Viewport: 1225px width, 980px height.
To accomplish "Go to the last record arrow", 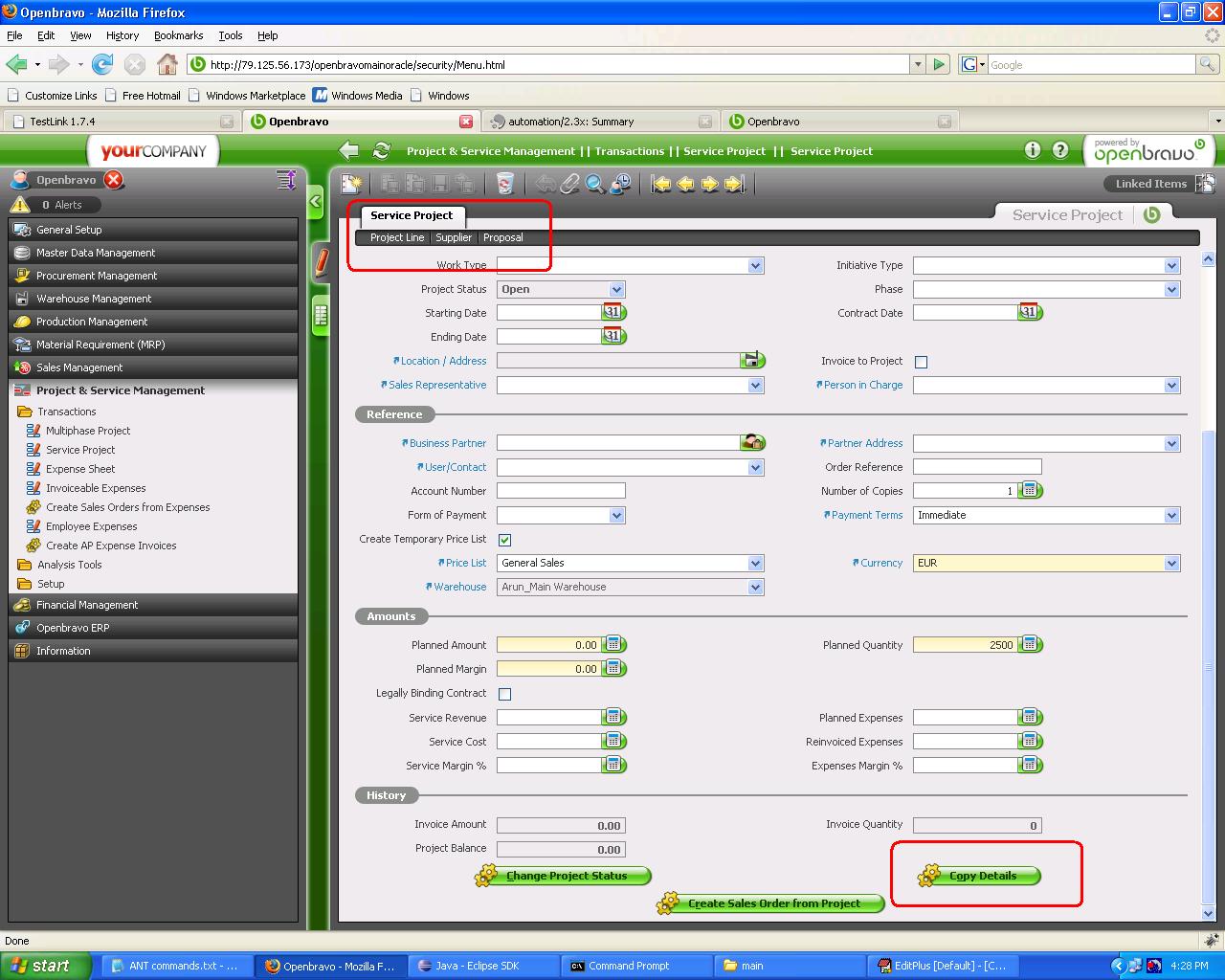I will pos(734,184).
